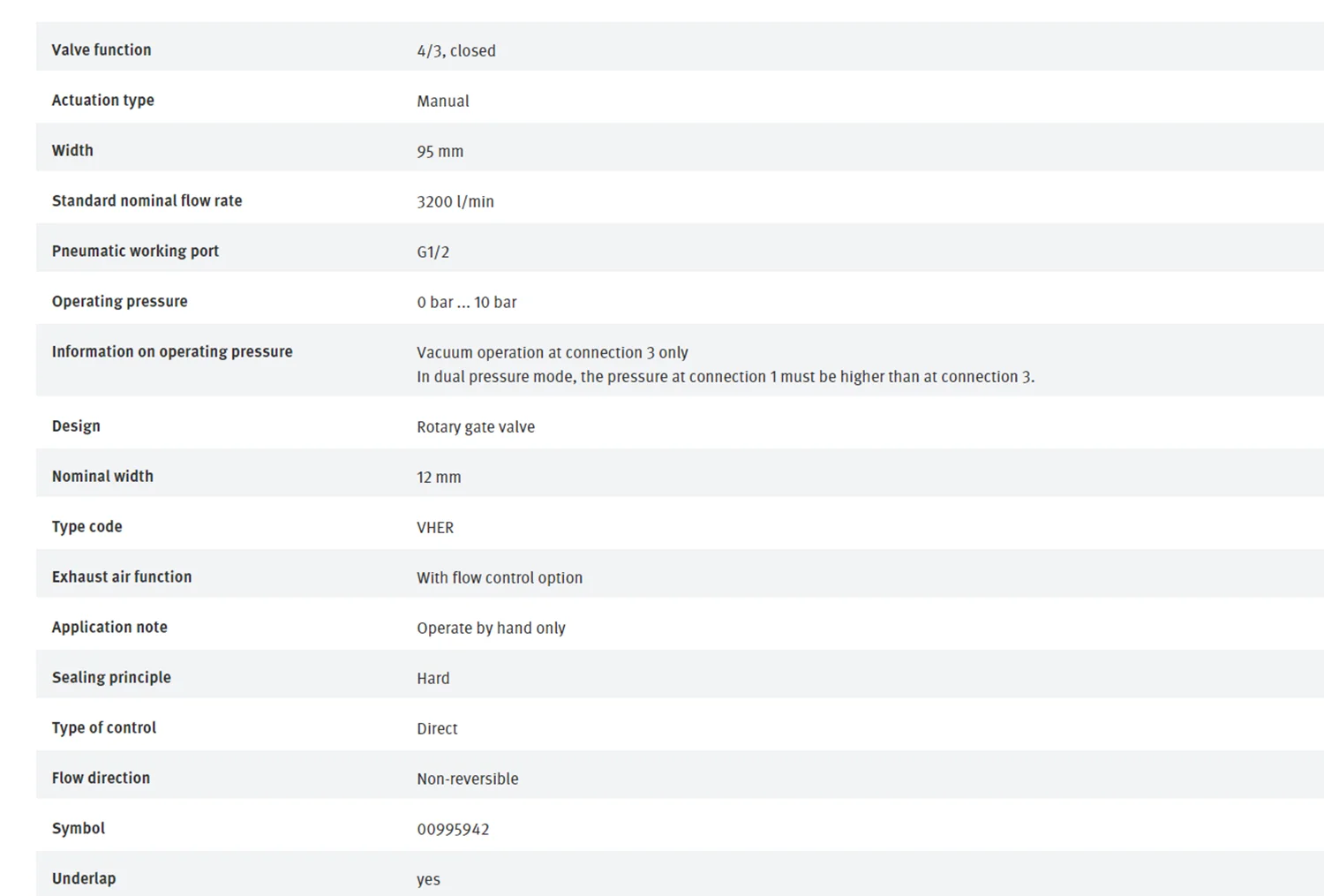Click the "Information on operating pressure" label
This screenshot has width=1324, height=896.
172,352
